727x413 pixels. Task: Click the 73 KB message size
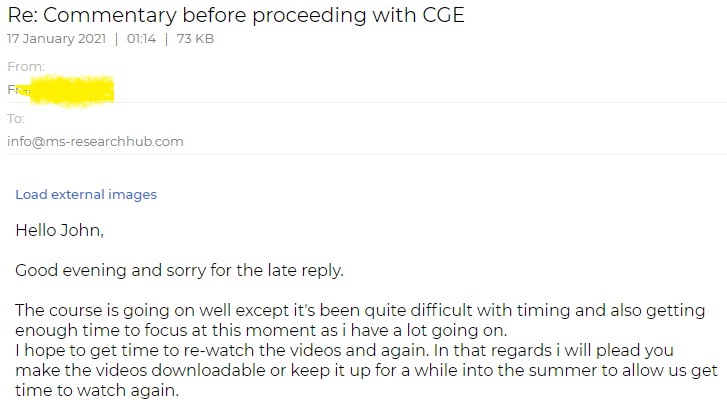coord(195,38)
